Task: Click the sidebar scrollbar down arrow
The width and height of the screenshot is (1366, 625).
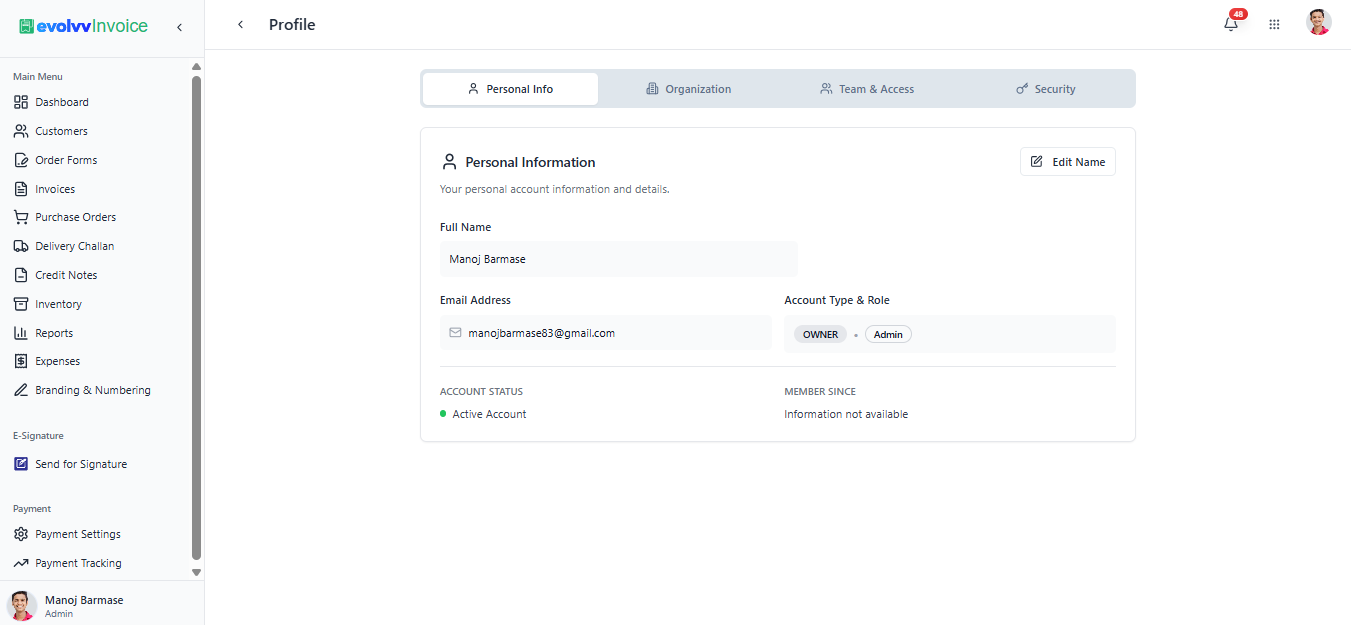Action: (196, 572)
